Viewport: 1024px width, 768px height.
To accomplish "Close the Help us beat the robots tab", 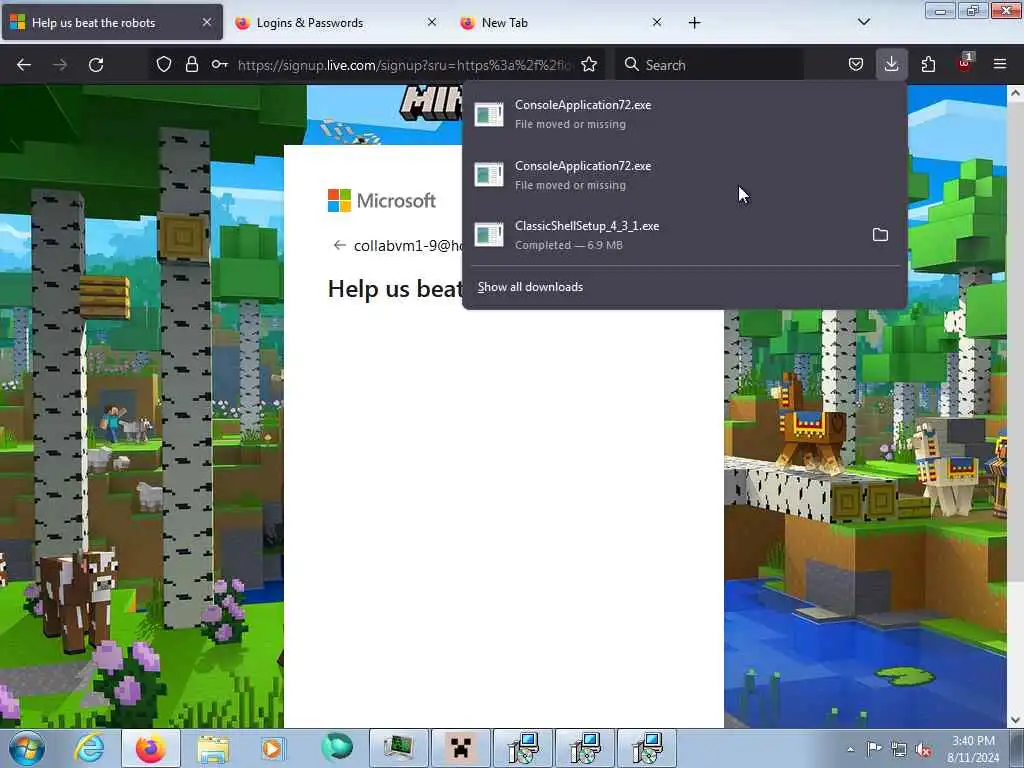I will click(206, 22).
